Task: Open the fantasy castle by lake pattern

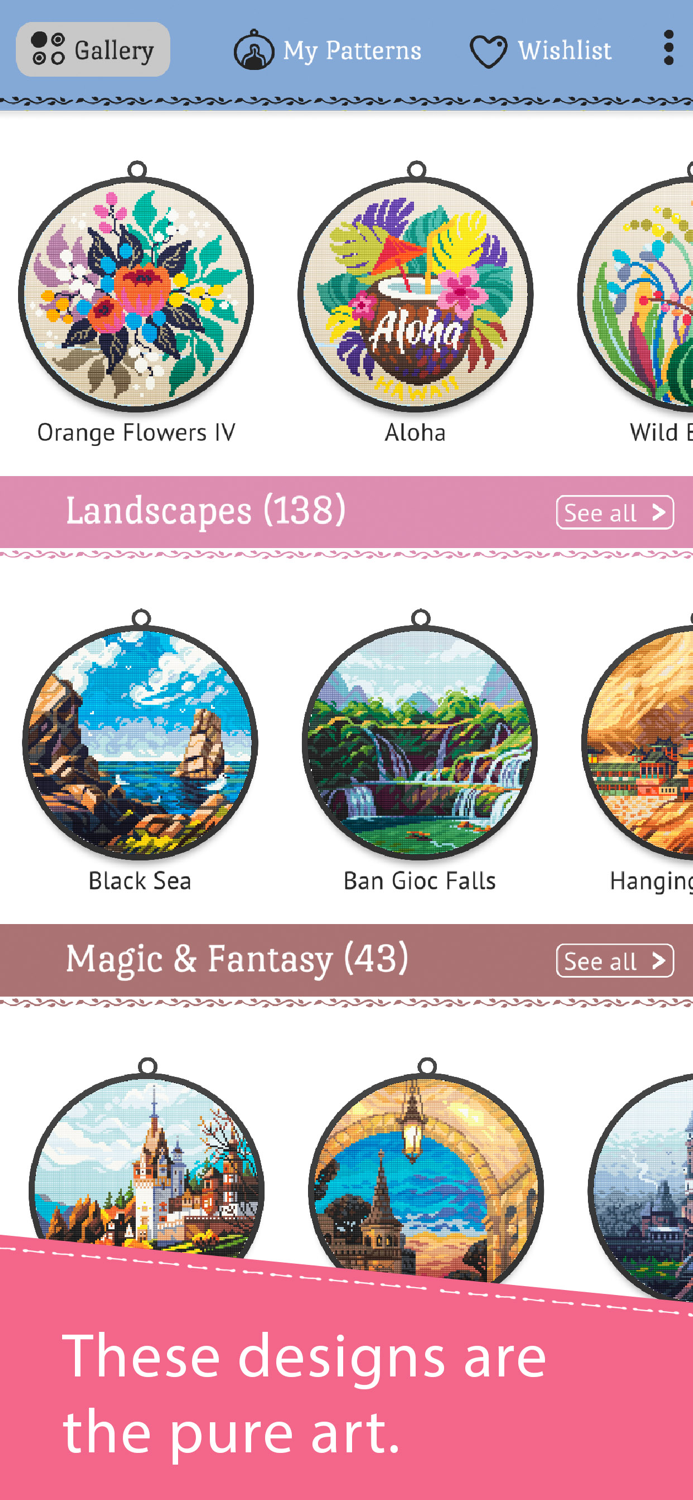Action: (147, 1165)
